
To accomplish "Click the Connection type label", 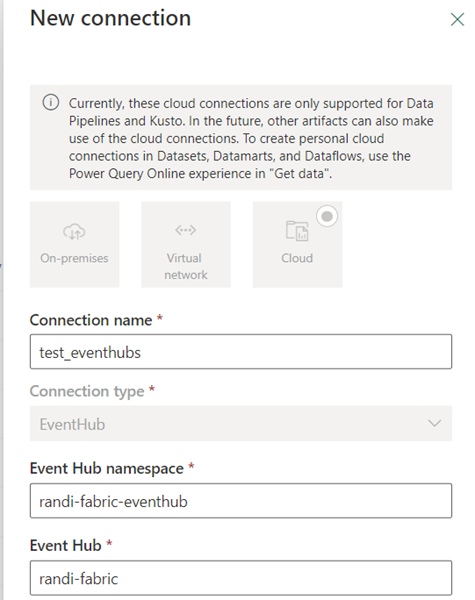I will [x=87, y=391].
